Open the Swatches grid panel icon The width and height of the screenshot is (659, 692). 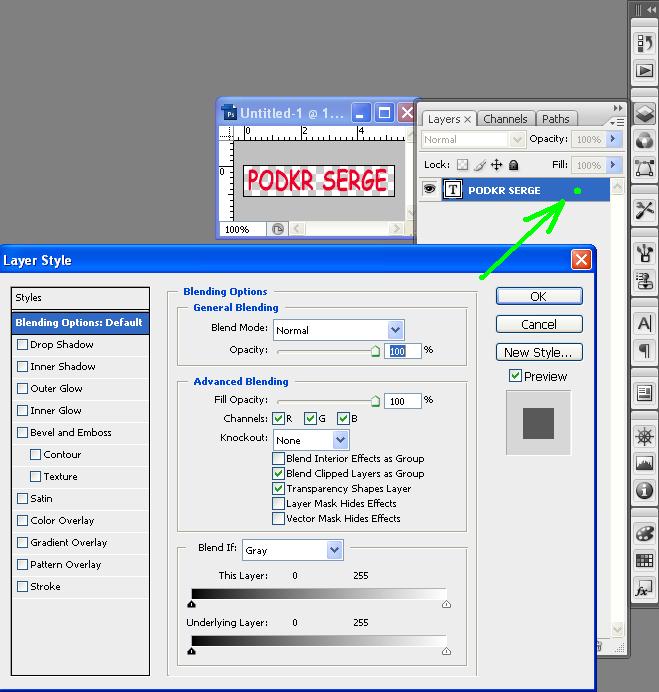pyautogui.click(x=644, y=560)
